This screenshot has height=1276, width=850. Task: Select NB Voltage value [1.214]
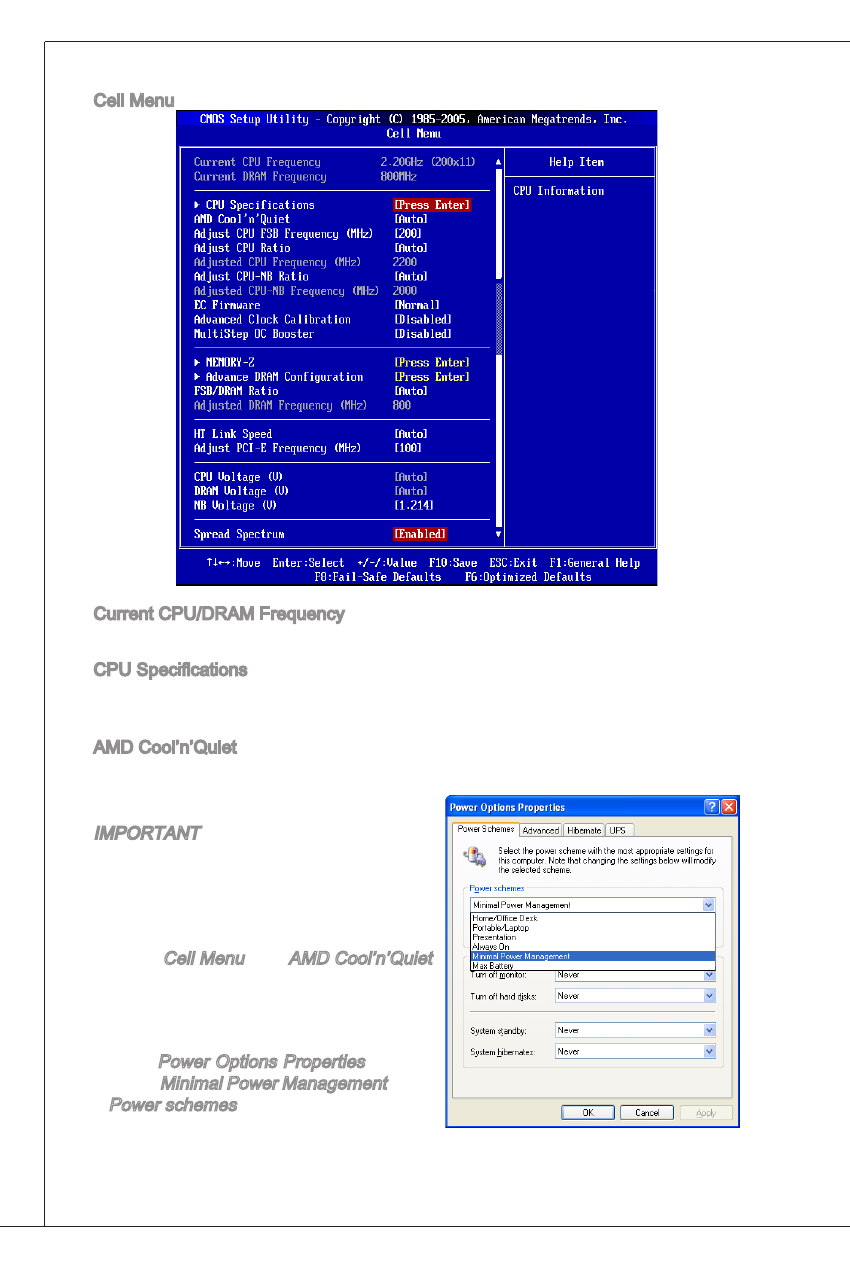point(414,506)
